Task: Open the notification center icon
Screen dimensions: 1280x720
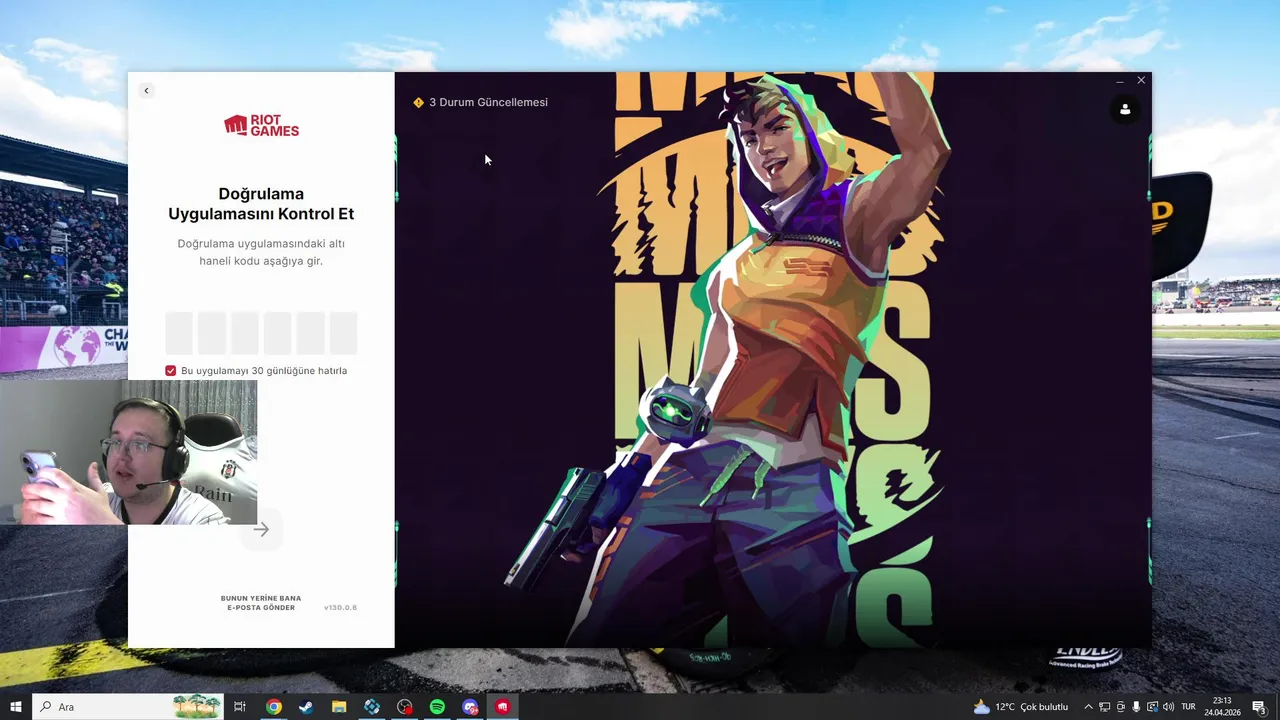Action: pos(1260,707)
